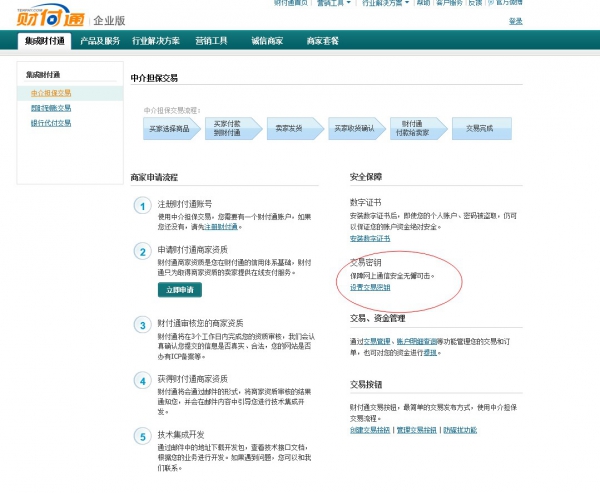Click the step 3 circle beside 财付通审核您的商家资质

(x=142, y=325)
